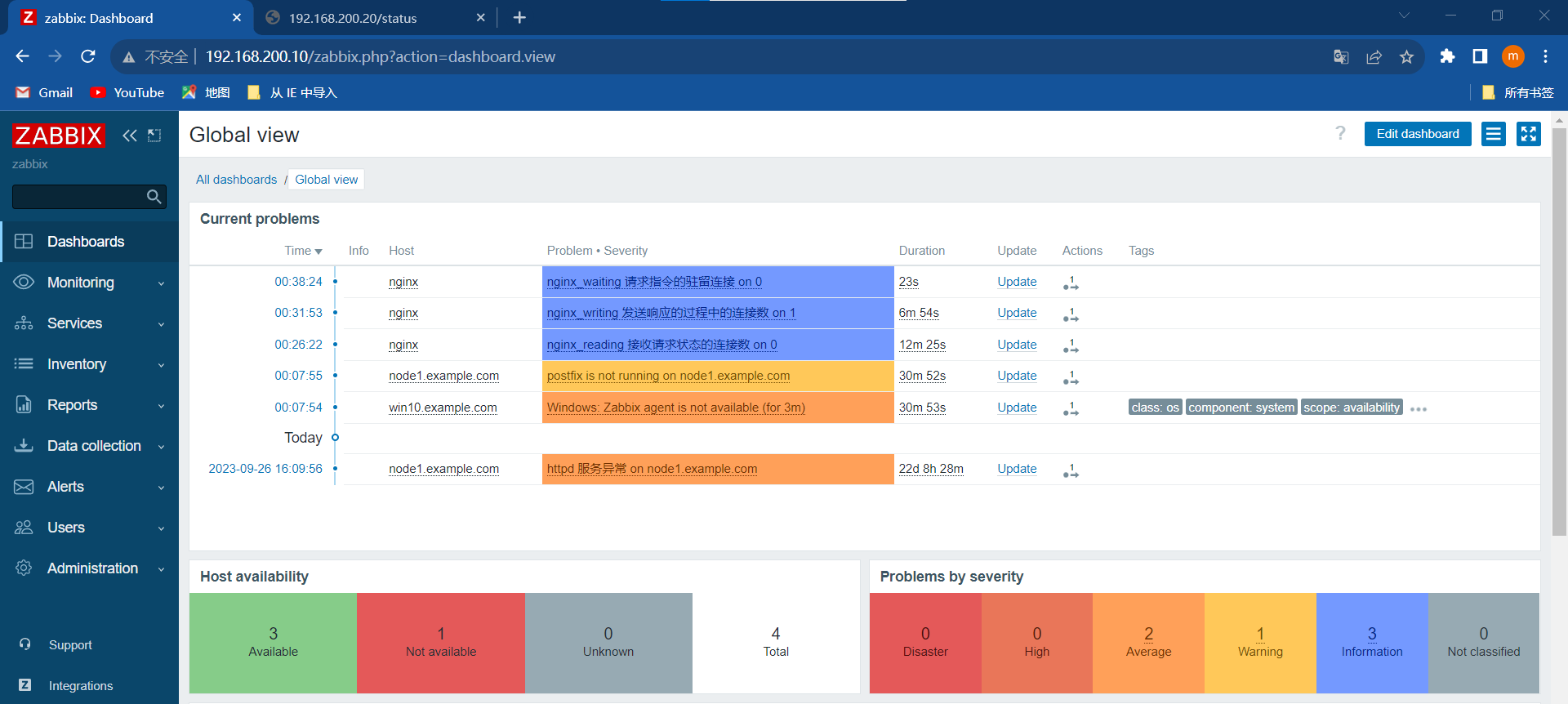Click the blue Information severity block
This screenshot has height=704, width=1568.
pos(1372,643)
